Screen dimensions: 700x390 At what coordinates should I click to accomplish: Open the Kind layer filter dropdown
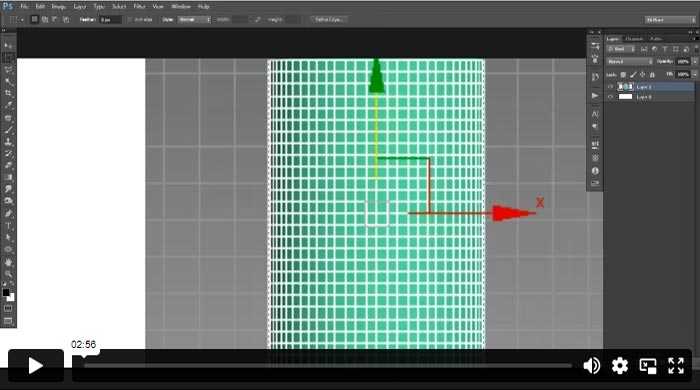(621, 49)
